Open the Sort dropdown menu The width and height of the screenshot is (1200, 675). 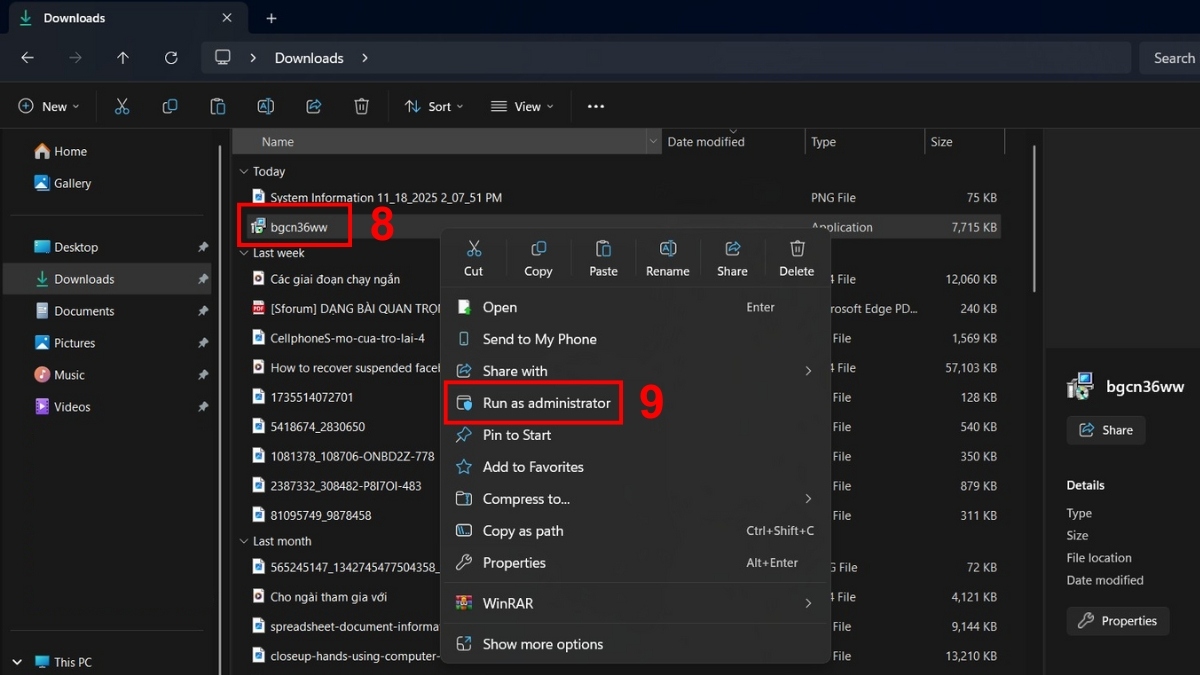click(x=434, y=107)
